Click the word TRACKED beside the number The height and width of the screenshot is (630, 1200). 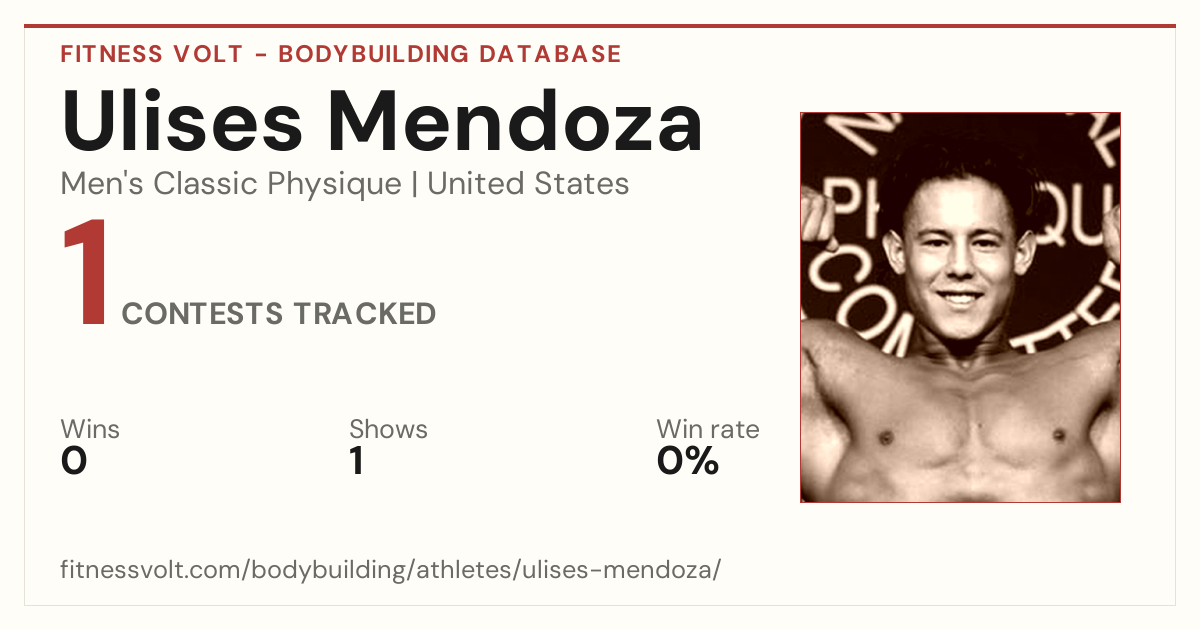364,314
